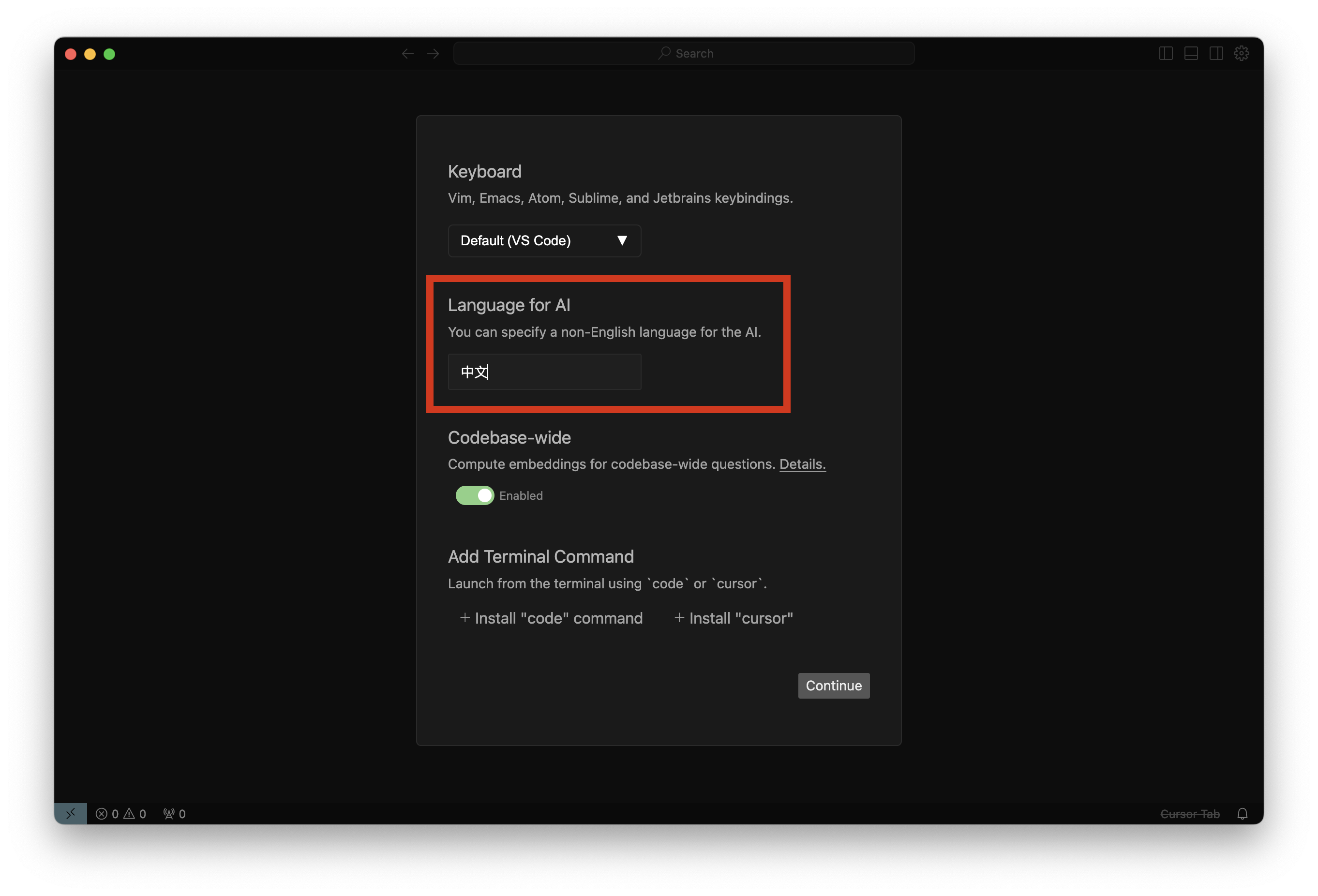1318x896 pixels.
Task: Install the "code" command
Action: coord(551,618)
